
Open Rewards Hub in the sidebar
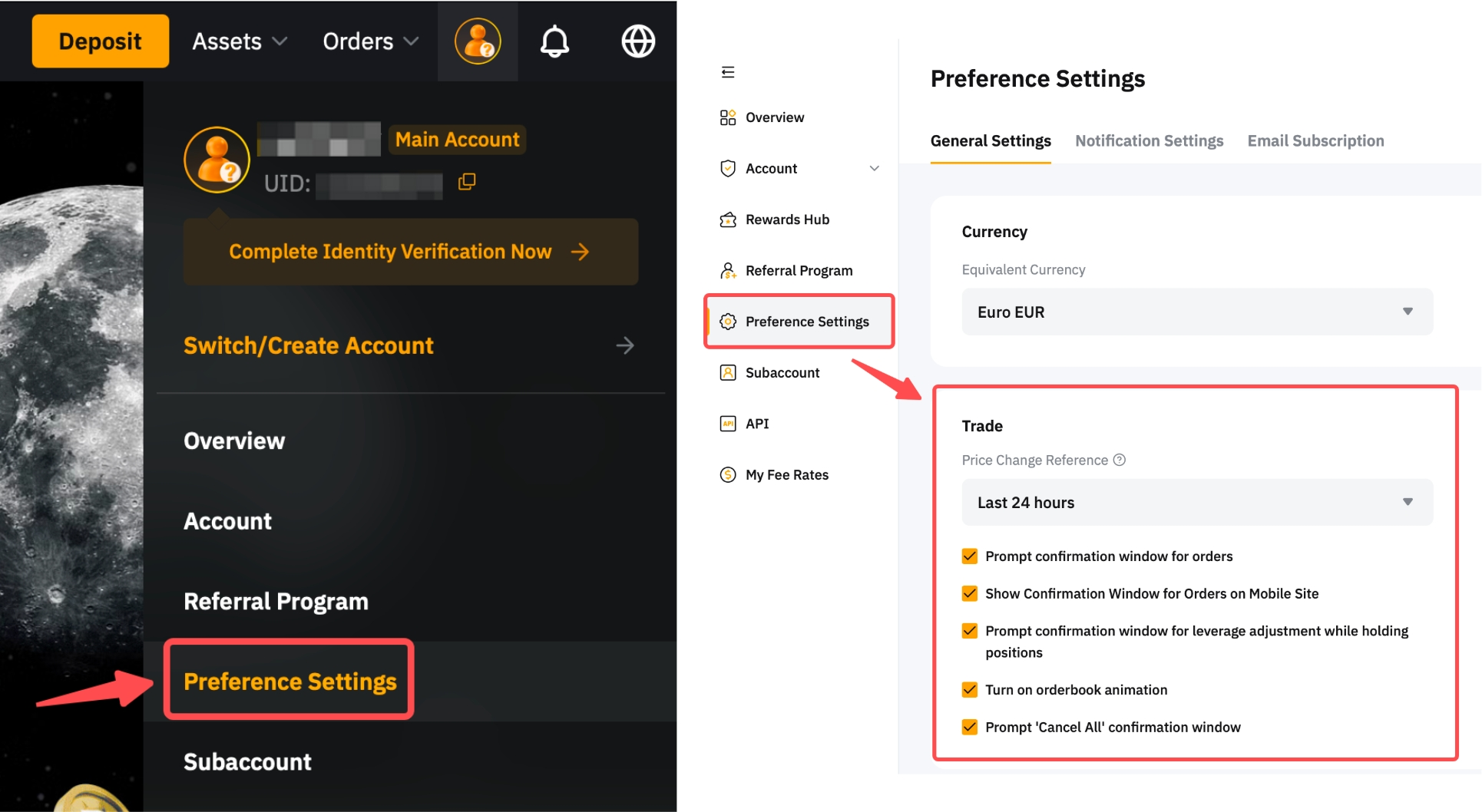[x=786, y=220]
